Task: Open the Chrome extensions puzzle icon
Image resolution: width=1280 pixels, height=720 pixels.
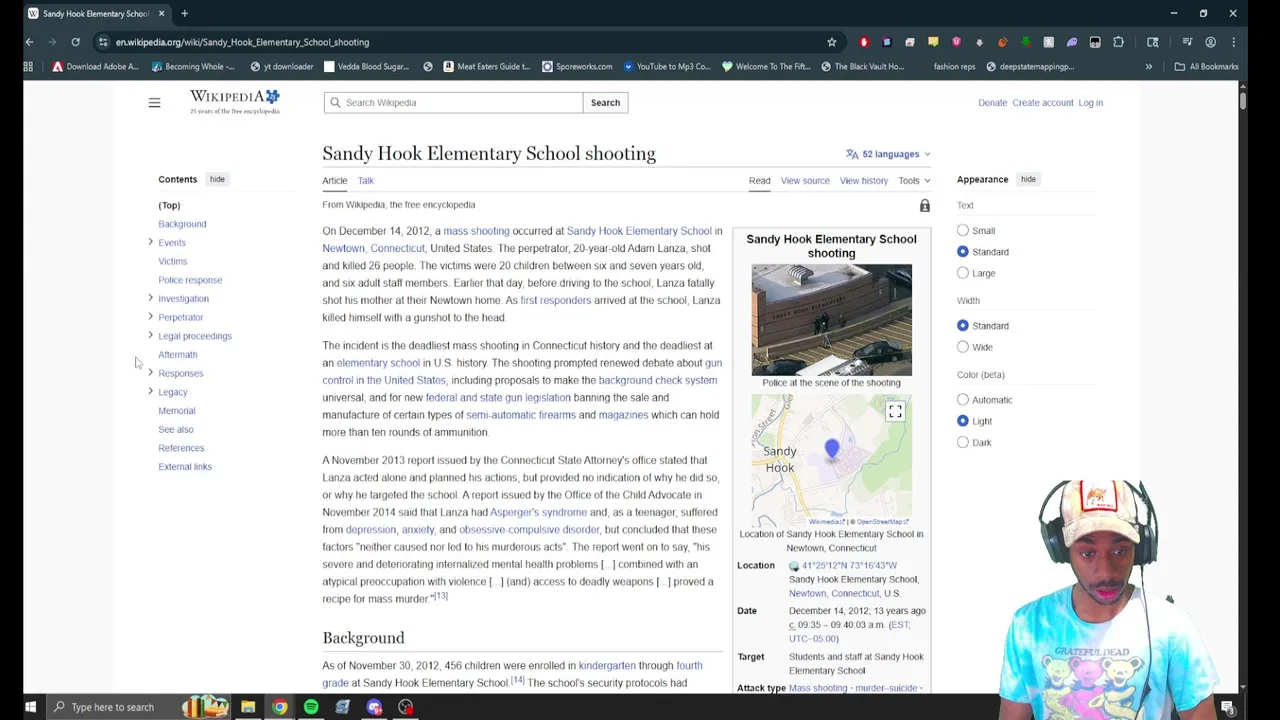Action: tap(1118, 42)
